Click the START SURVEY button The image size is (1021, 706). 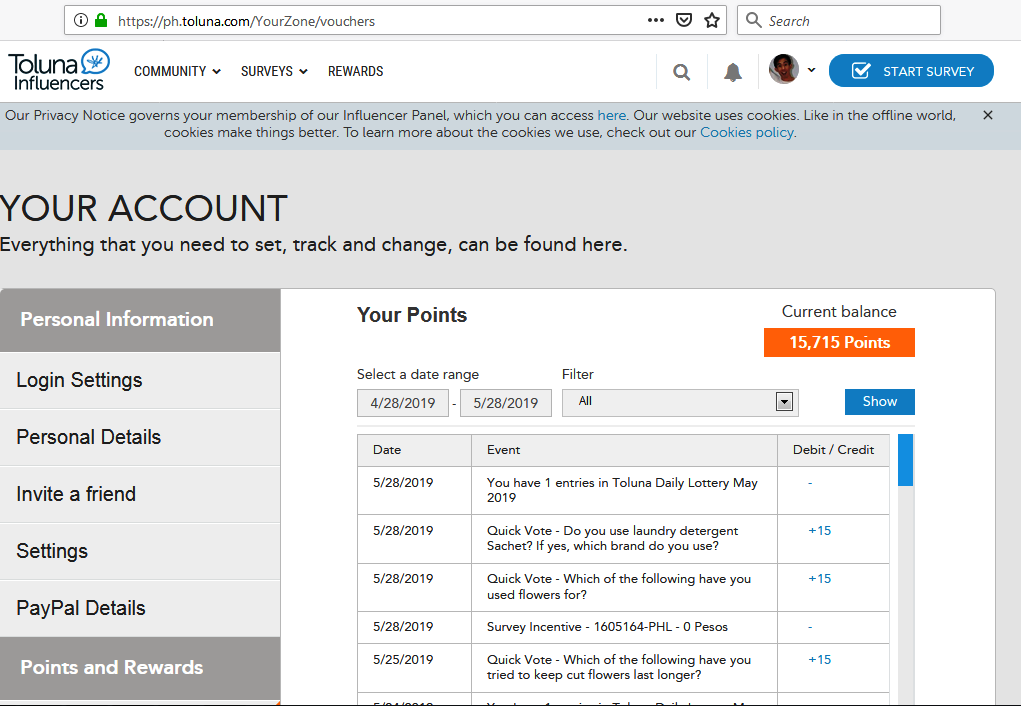911,70
